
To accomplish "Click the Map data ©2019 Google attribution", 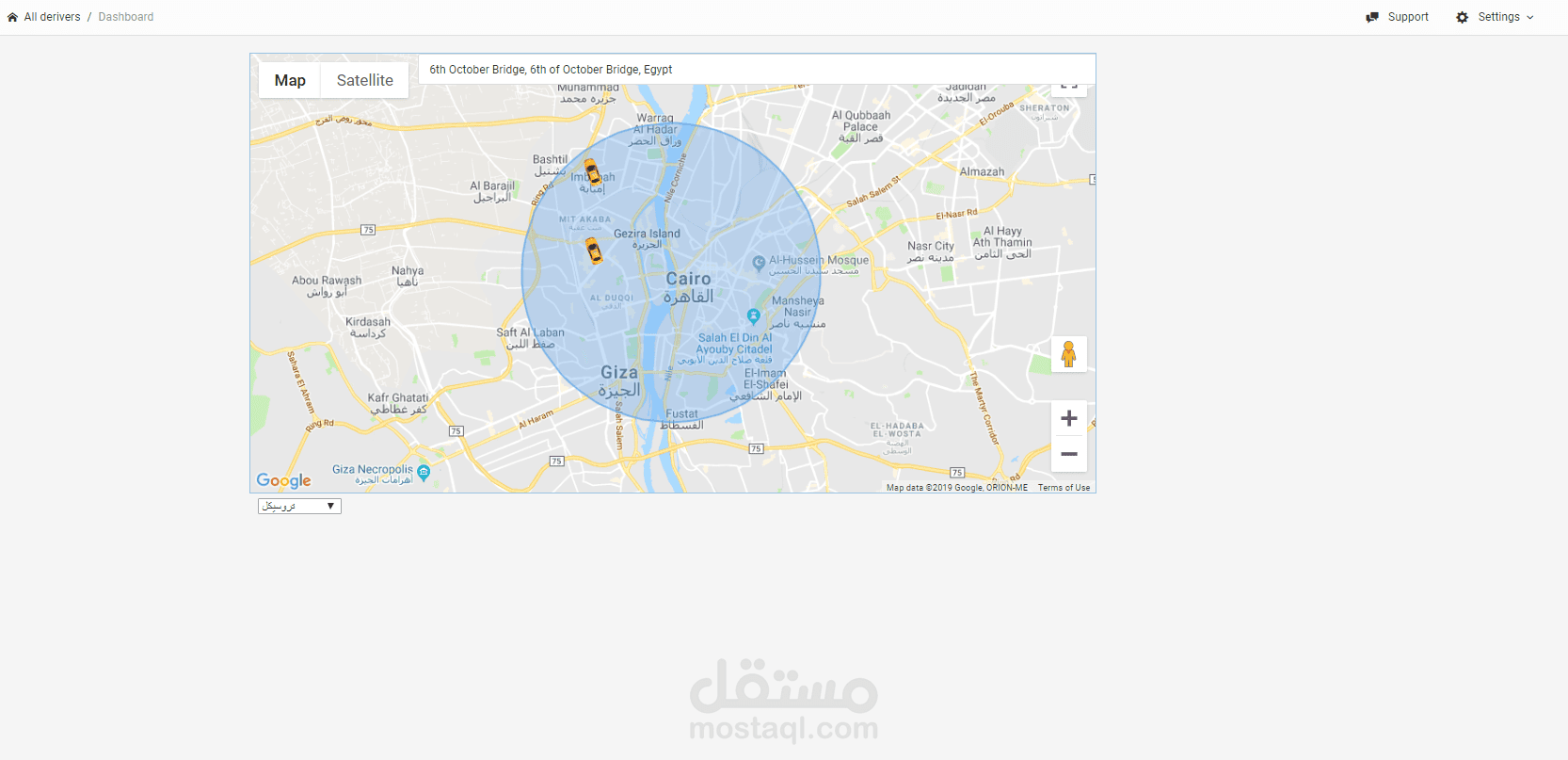I will (956, 488).
